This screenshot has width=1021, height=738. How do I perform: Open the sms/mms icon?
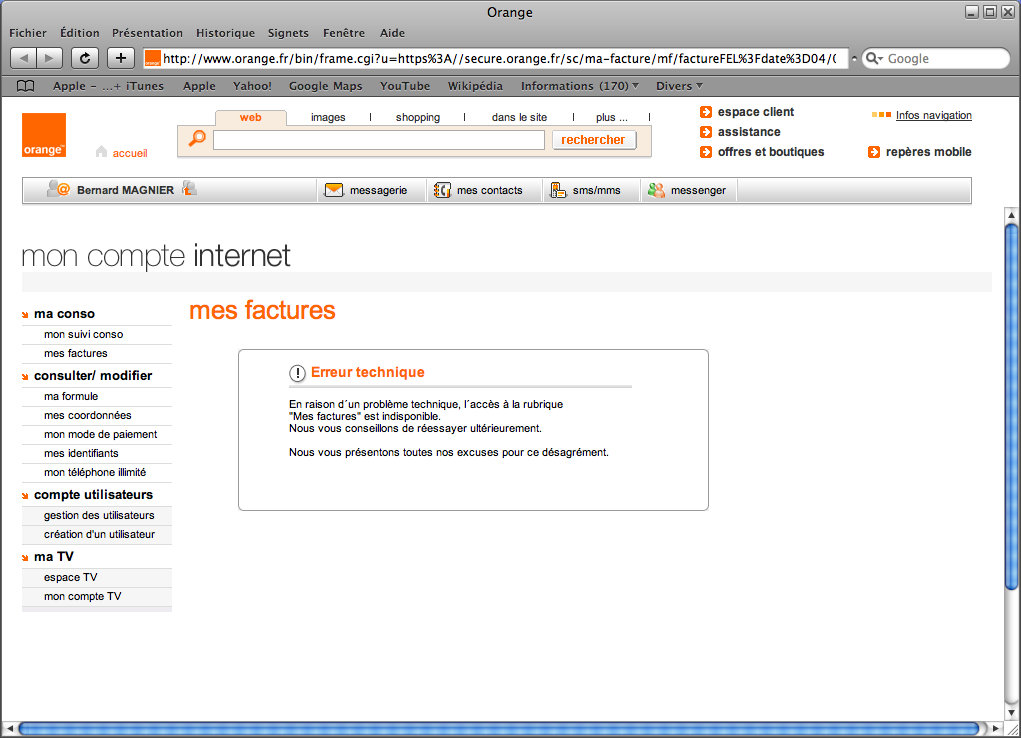tap(557, 190)
